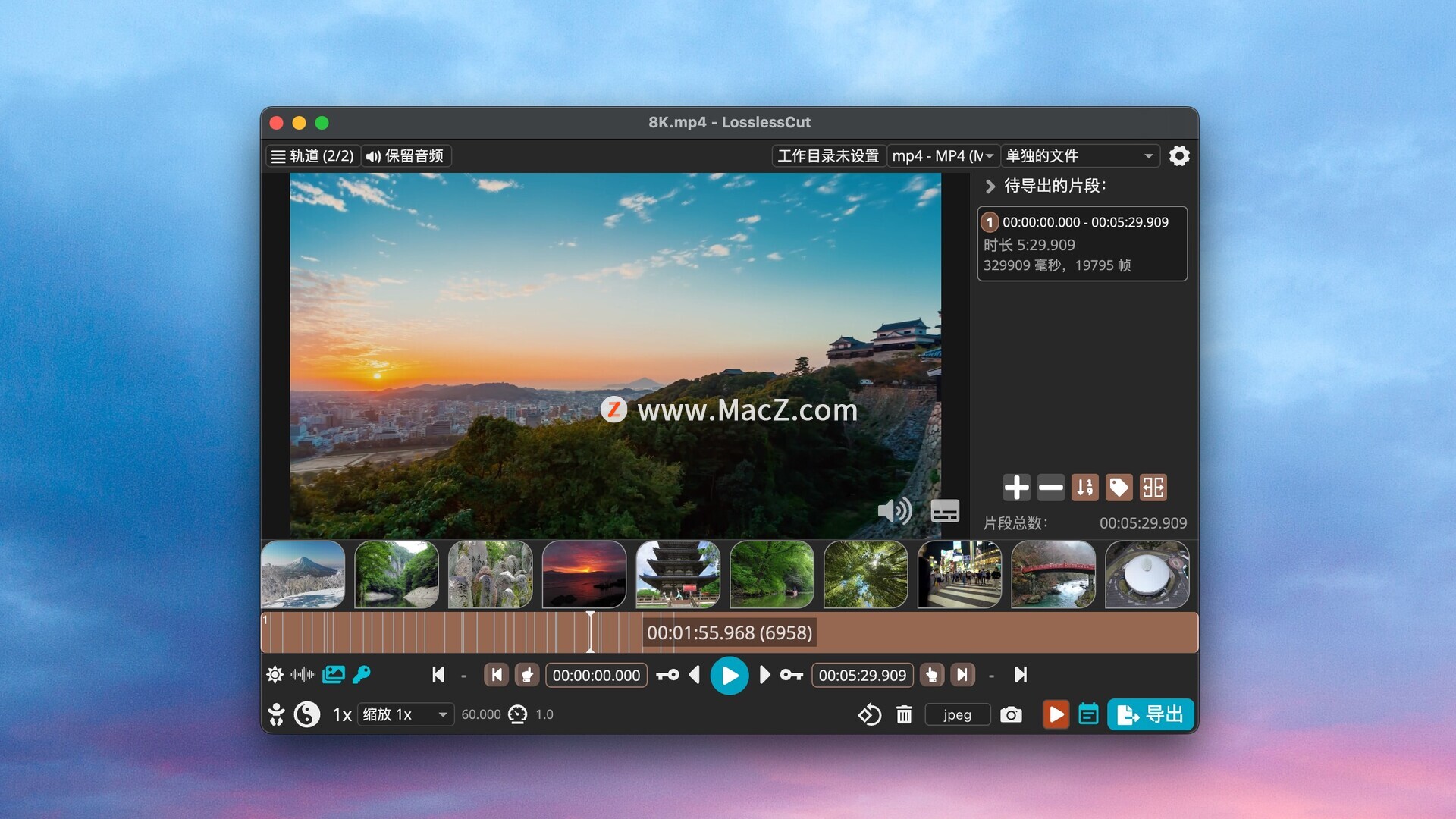Select the red sunset thumbnail
1456x819 pixels.
coord(584,574)
